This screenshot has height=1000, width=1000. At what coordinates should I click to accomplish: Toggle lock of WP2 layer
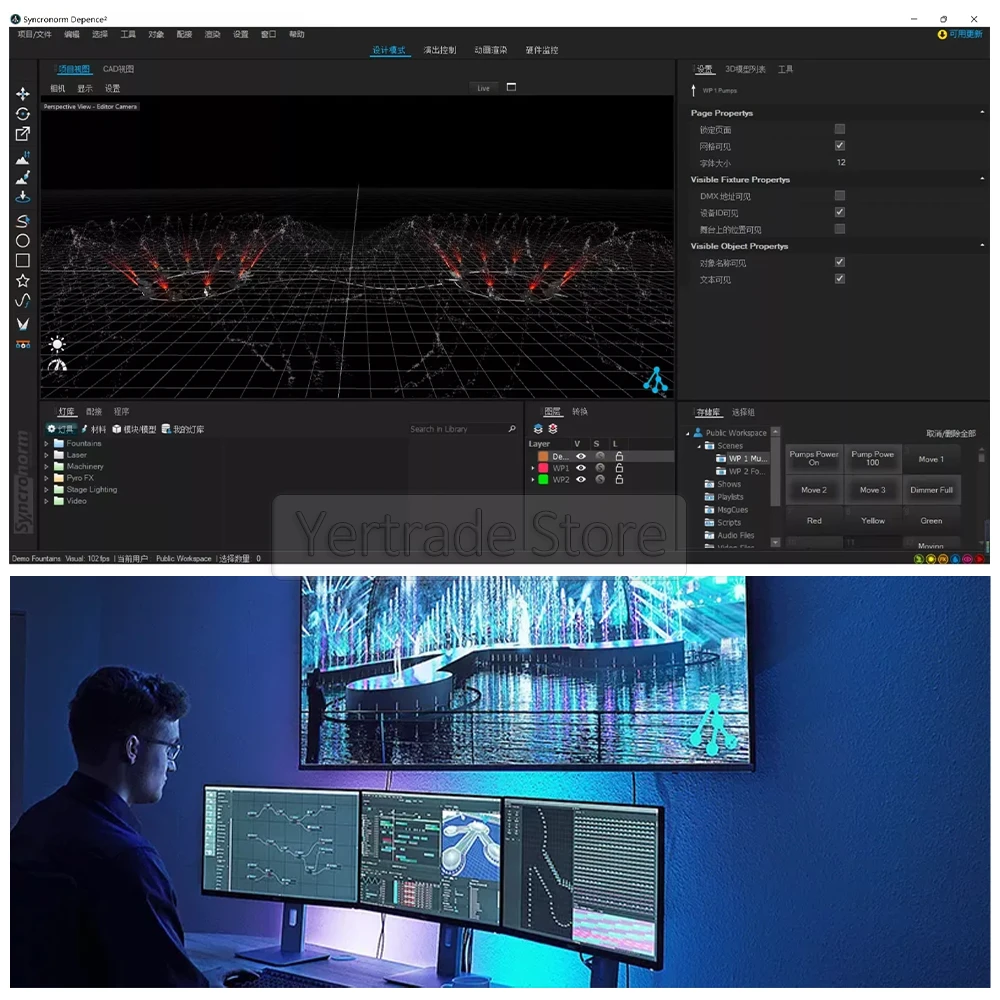point(619,479)
